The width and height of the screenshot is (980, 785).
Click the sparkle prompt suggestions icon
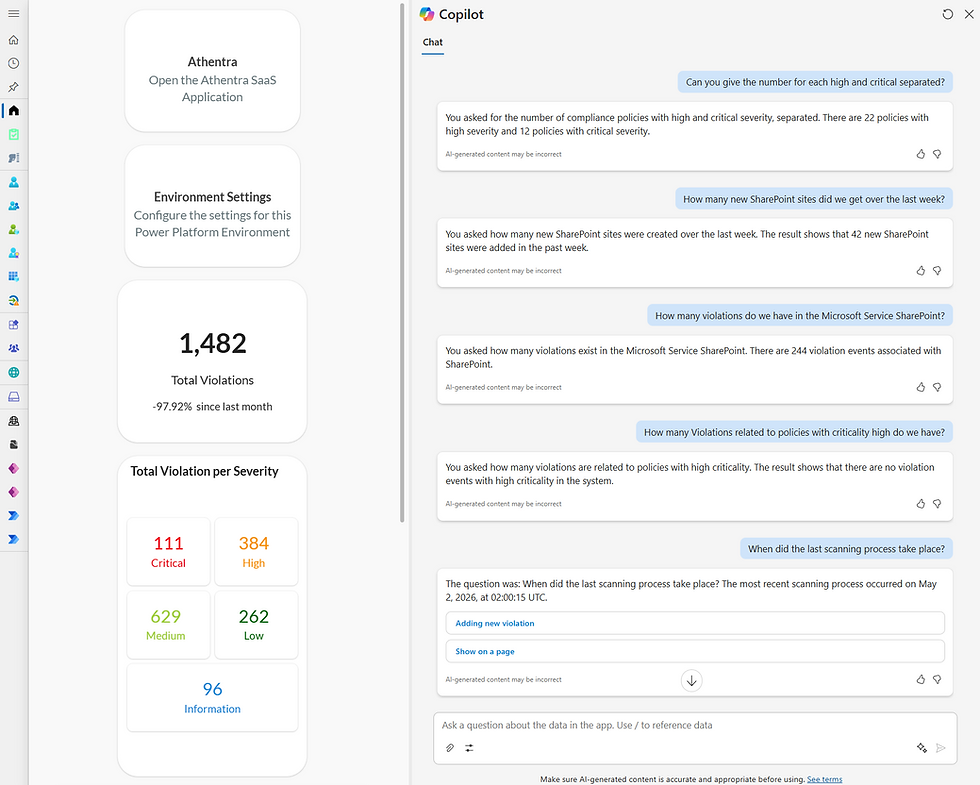tap(922, 748)
